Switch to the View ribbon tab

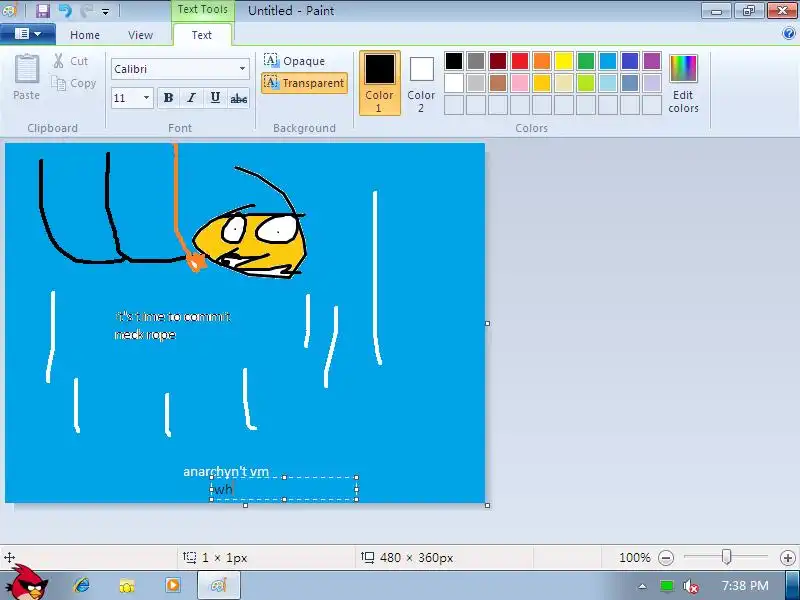click(140, 35)
